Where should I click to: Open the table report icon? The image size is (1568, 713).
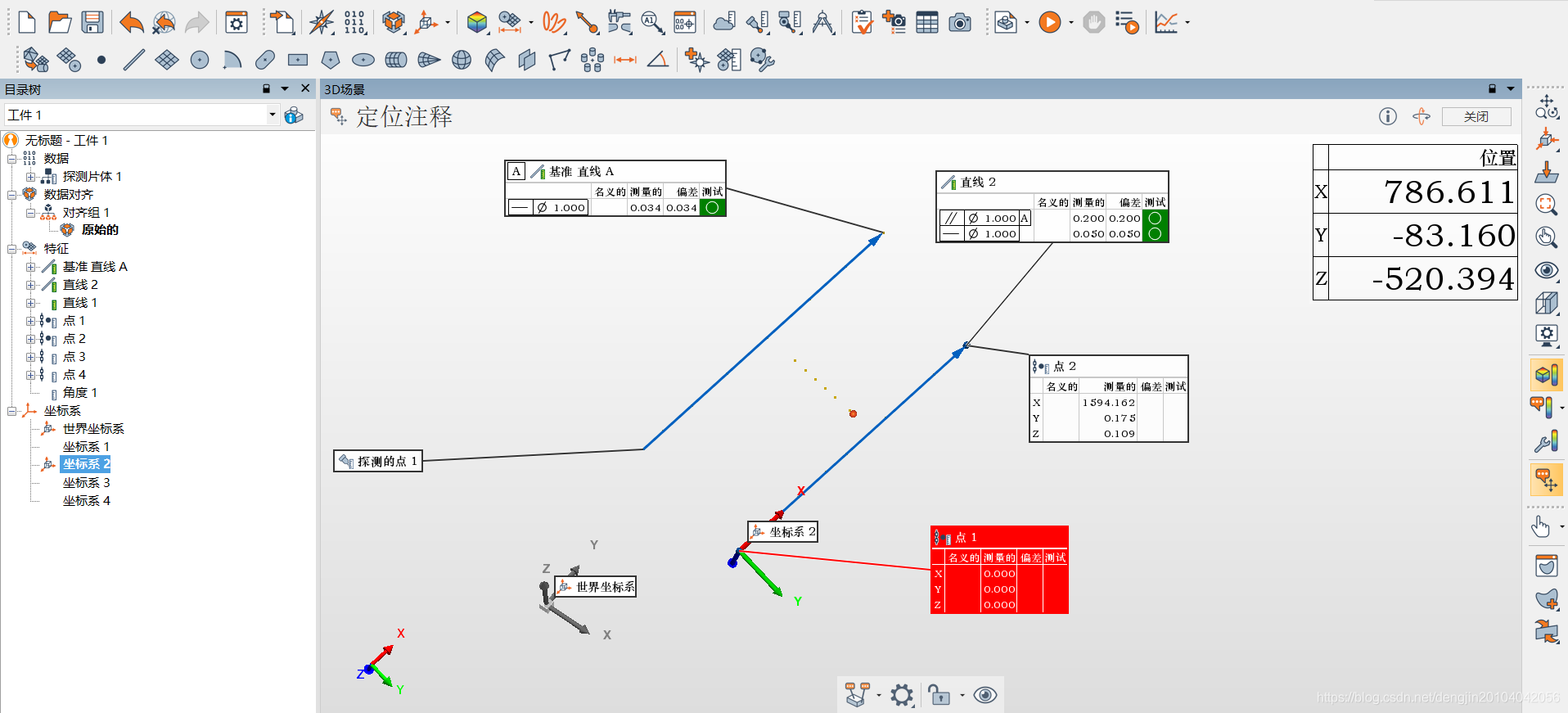927,22
